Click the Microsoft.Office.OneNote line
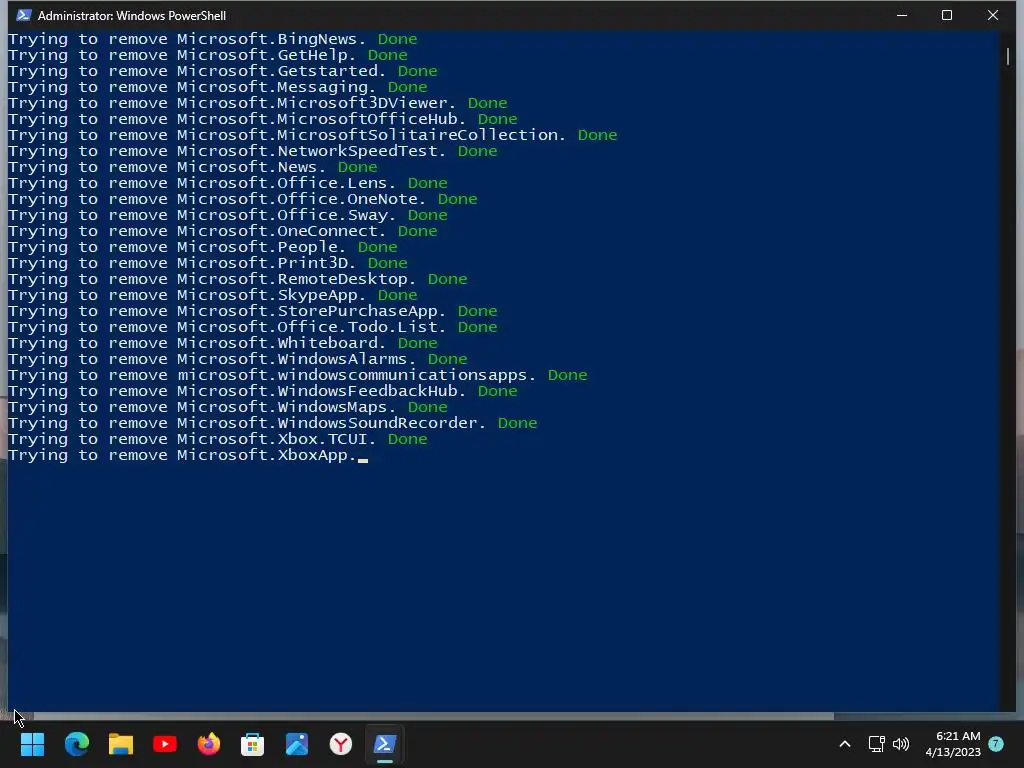The width and height of the screenshot is (1024, 768). point(242,199)
